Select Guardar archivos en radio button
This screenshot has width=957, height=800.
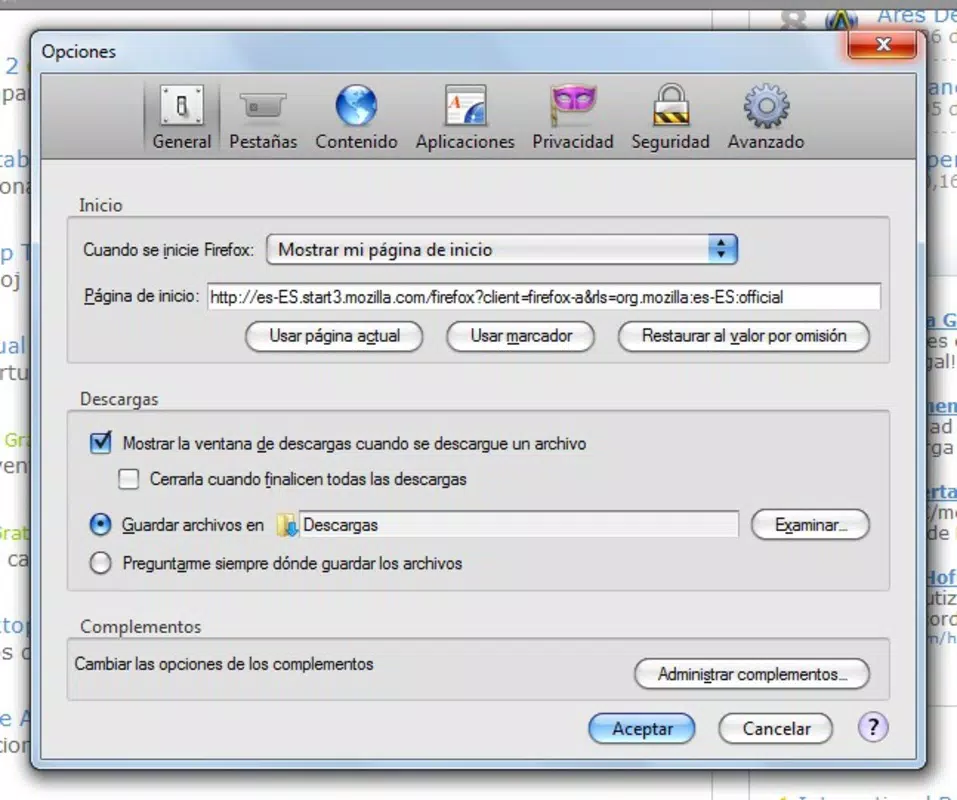coord(101,525)
